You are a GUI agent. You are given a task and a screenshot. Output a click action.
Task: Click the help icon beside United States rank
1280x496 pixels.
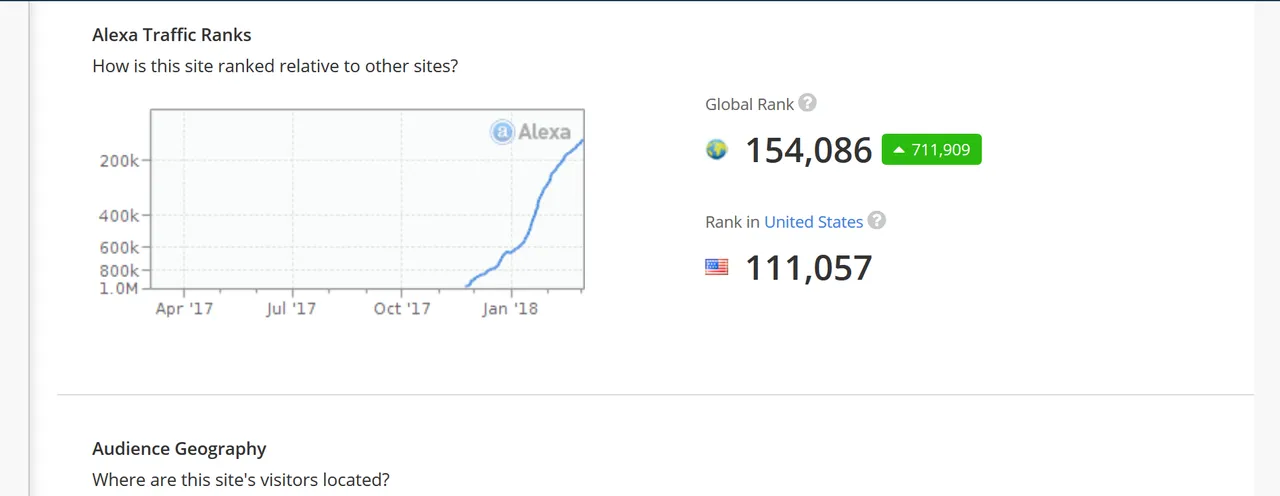[x=877, y=221]
